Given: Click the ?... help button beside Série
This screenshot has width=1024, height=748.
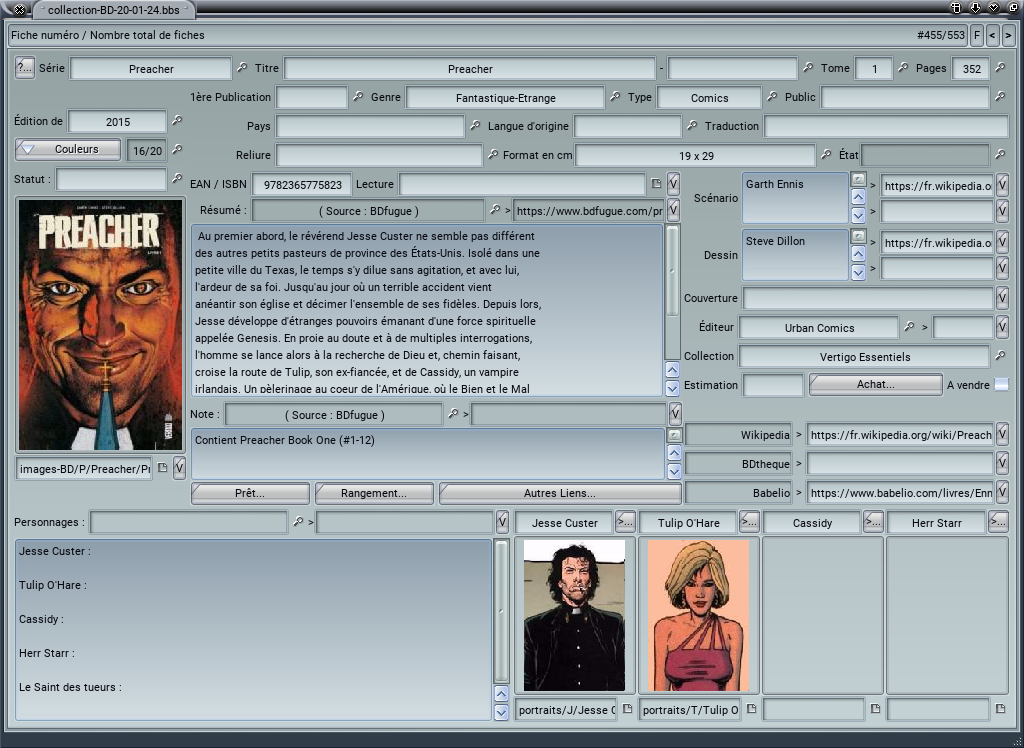Looking at the screenshot, I should click(x=25, y=67).
